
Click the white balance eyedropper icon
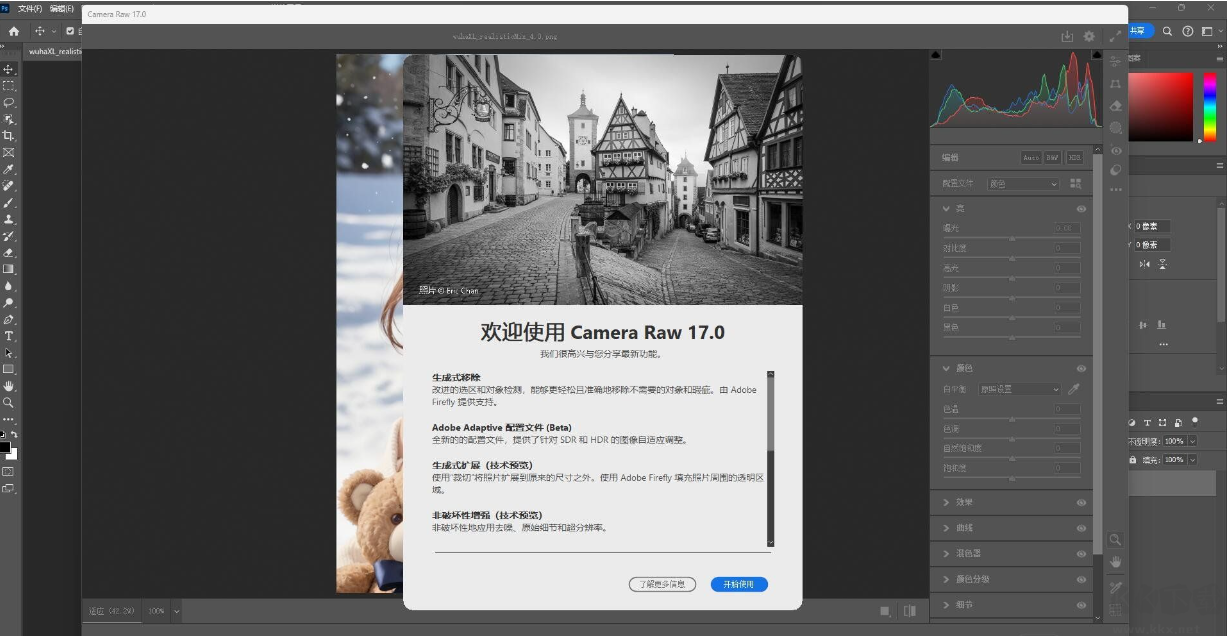1074,389
